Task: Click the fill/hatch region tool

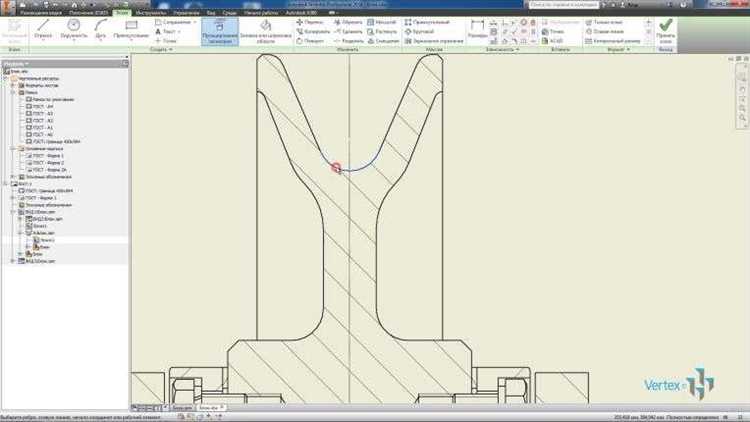Action: (x=264, y=31)
